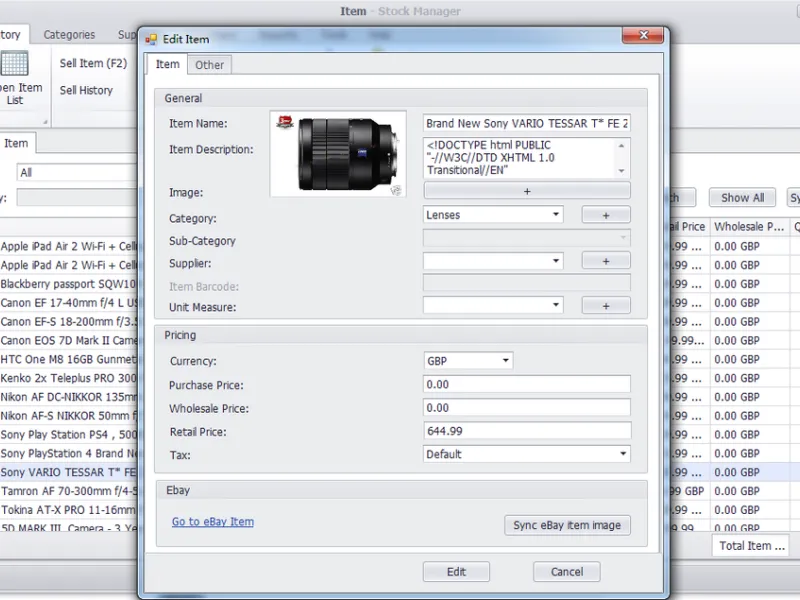Viewport: 800px width, 600px height.
Task: Open the Sub-Category dropdown
Action: click(x=527, y=238)
